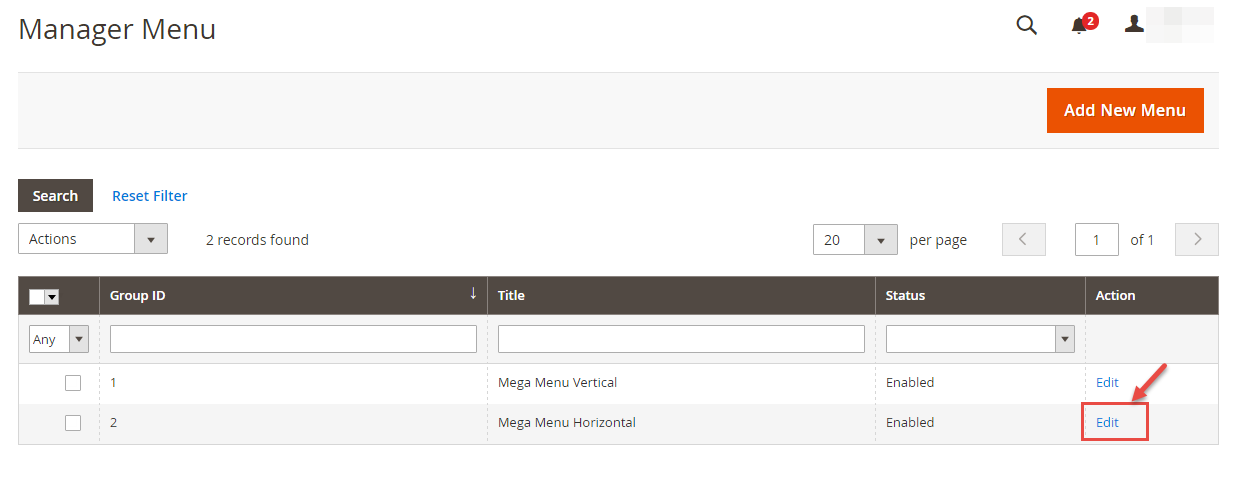Click the Title filter text field
The height and width of the screenshot is (486, 1233).
pos(681,339)
